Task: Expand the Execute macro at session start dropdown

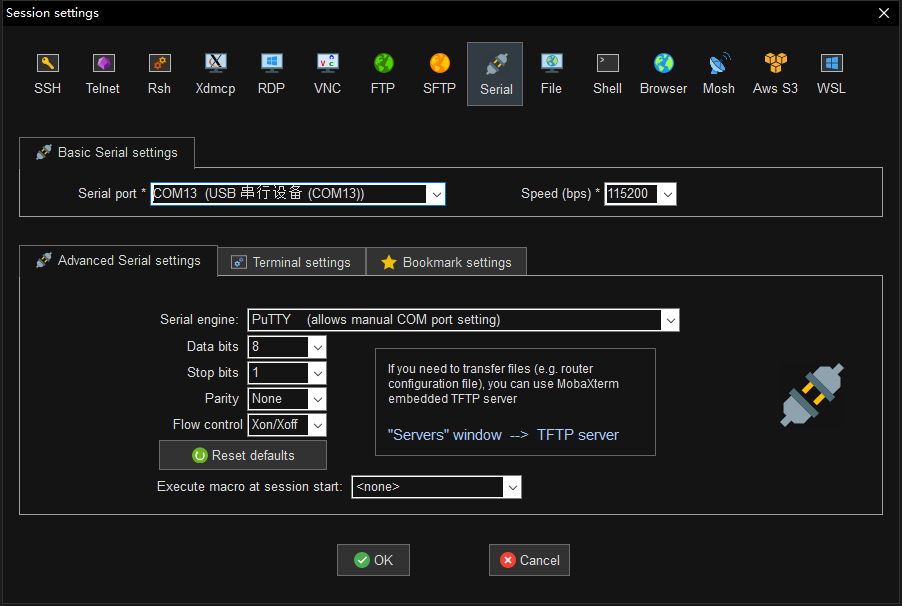Action: point(512,487)
